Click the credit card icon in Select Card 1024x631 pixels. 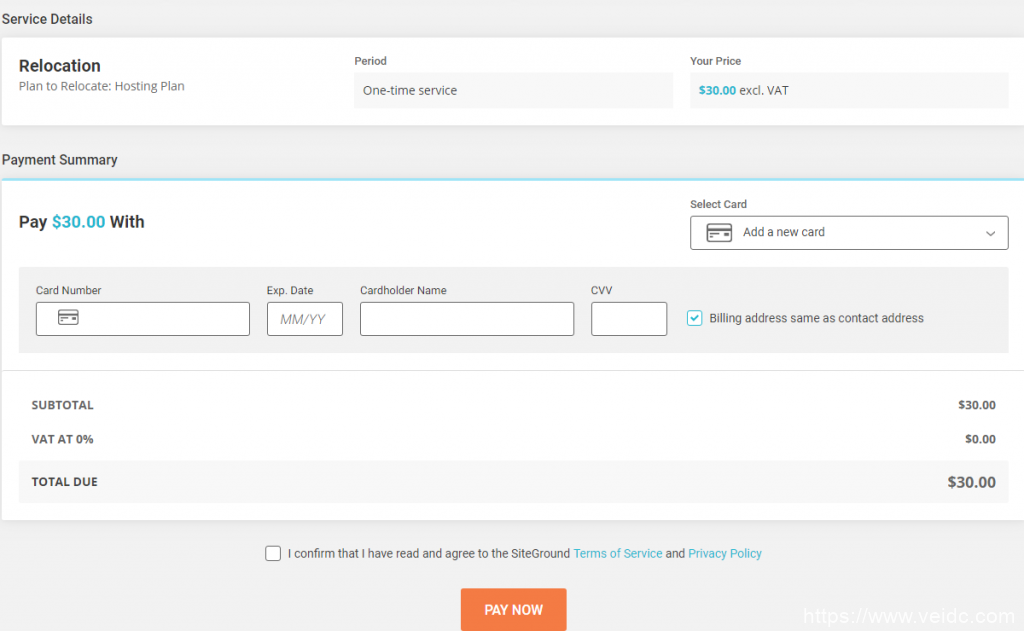(x=719, y=233)
